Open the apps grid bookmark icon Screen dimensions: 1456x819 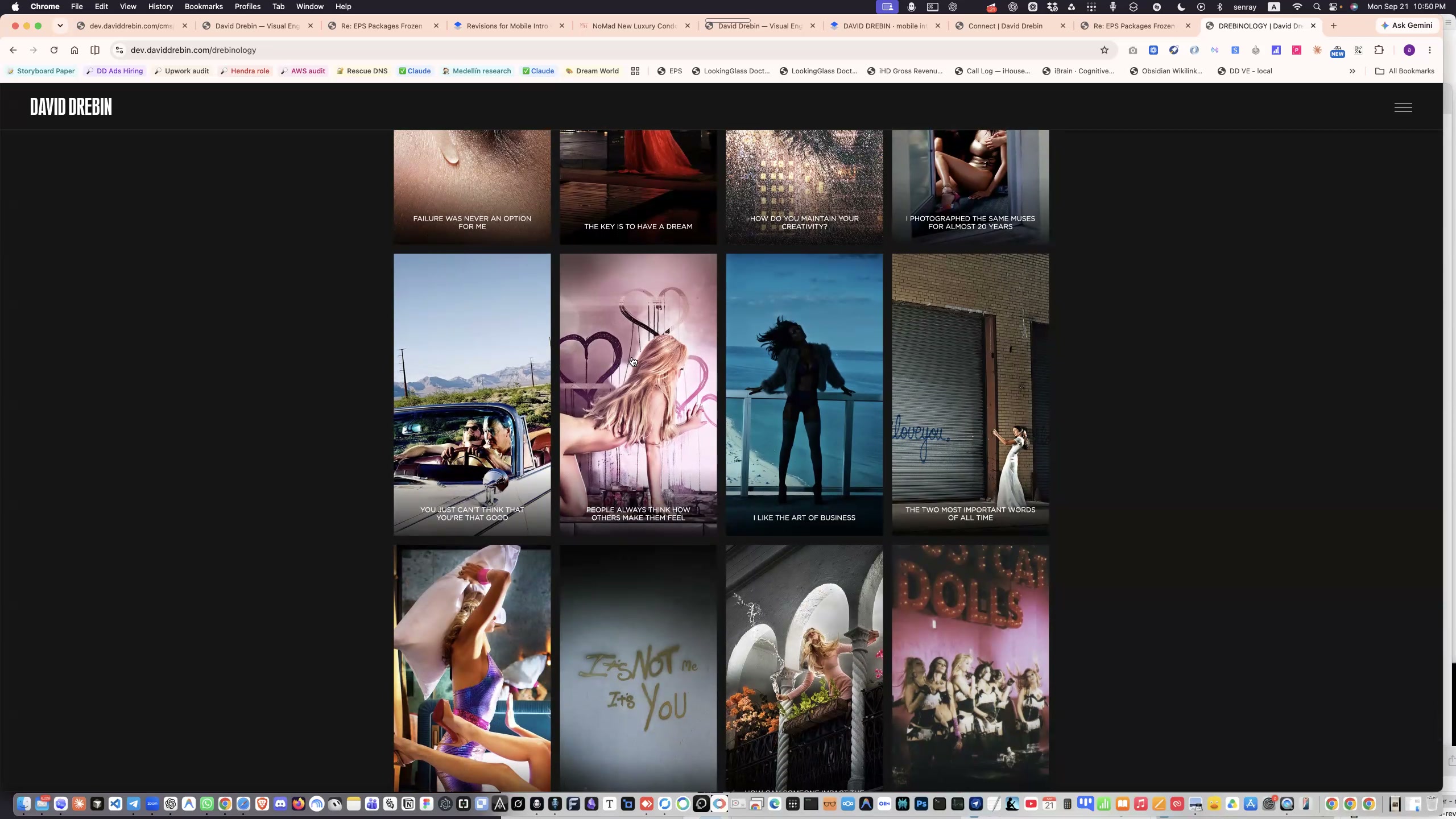click(x=635, y=71)
